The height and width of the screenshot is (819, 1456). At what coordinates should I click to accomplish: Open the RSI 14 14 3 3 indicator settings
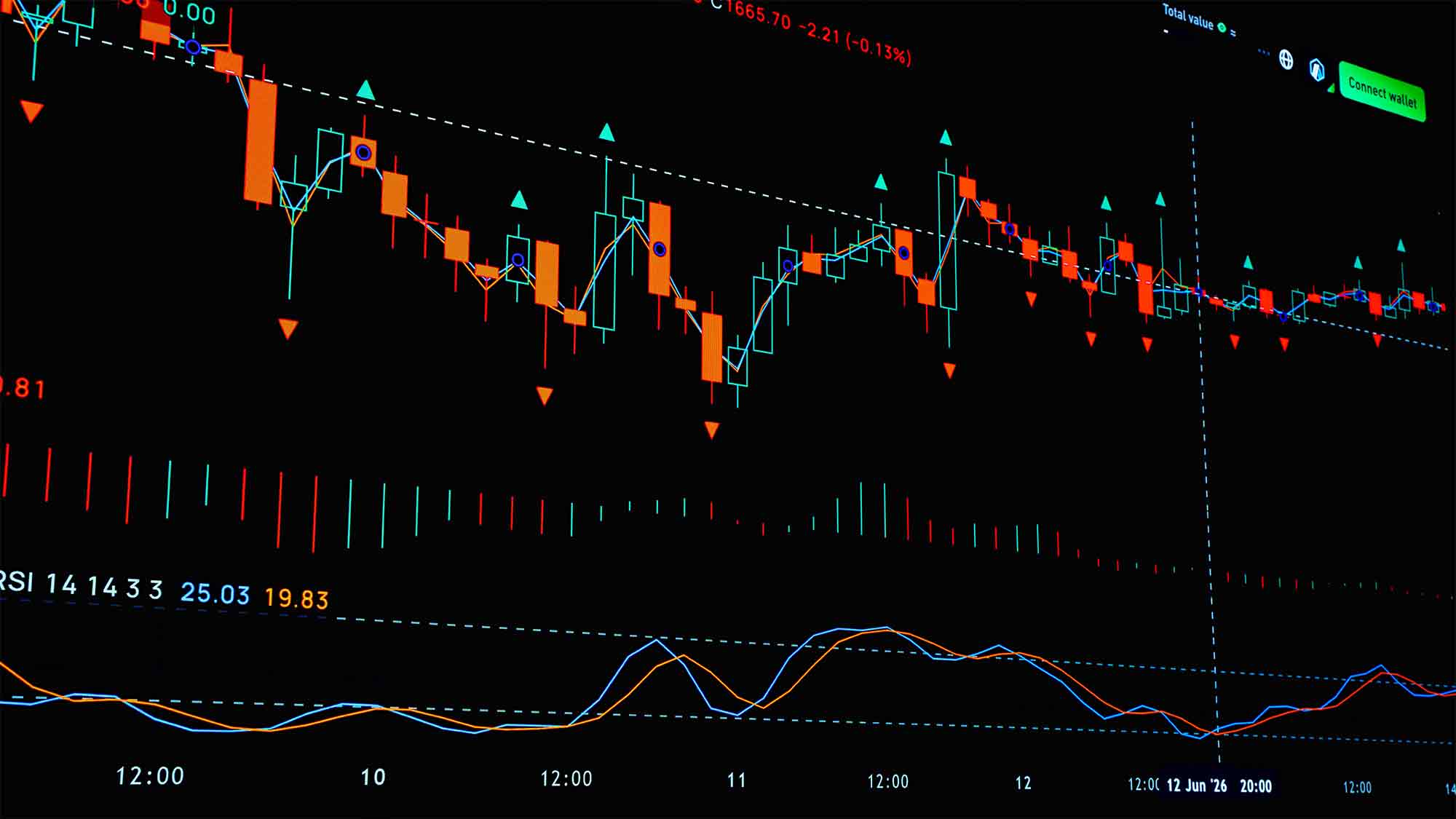(x=80, y=585)
